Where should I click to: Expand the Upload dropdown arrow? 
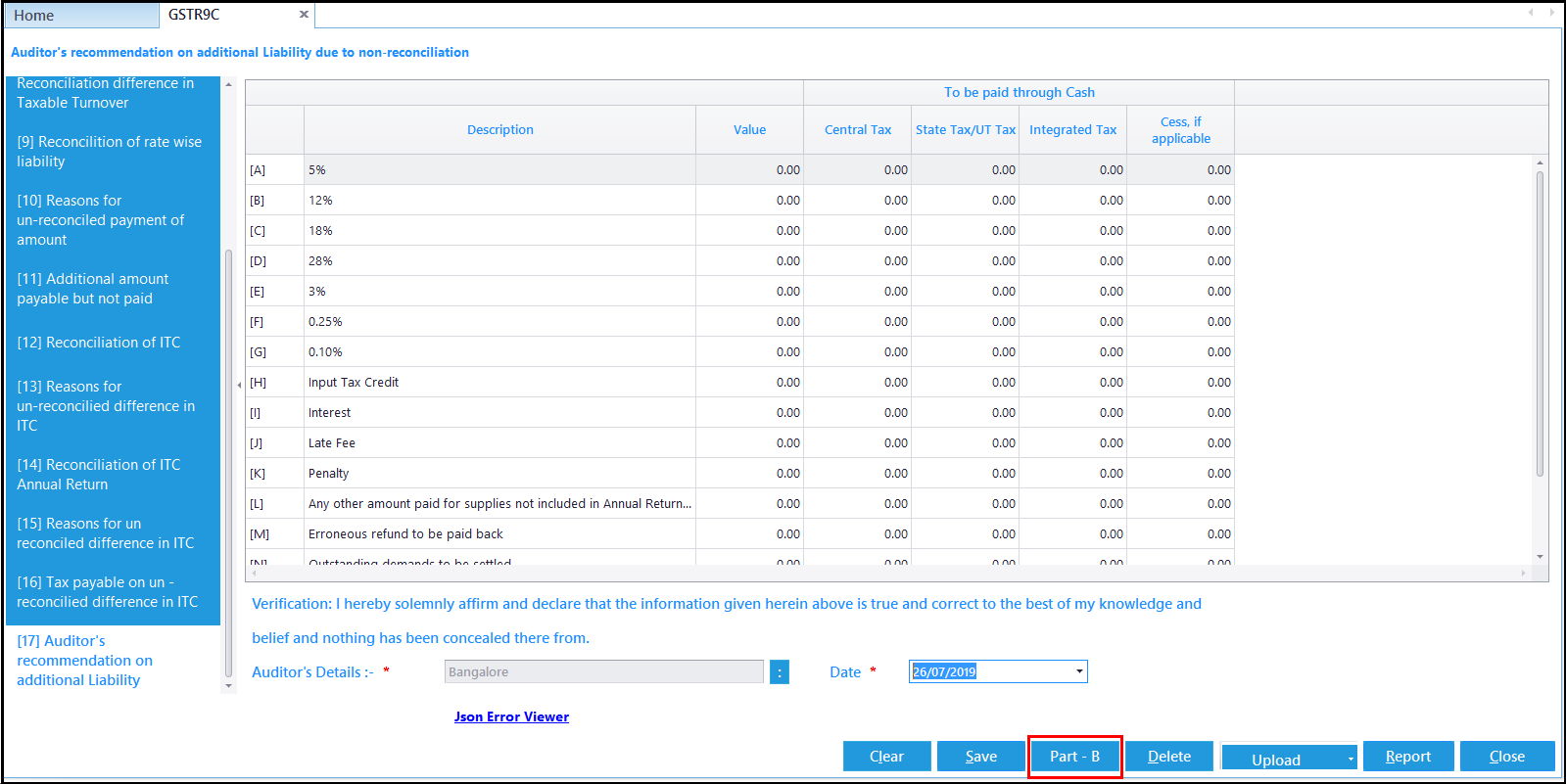pos(1351,760)
